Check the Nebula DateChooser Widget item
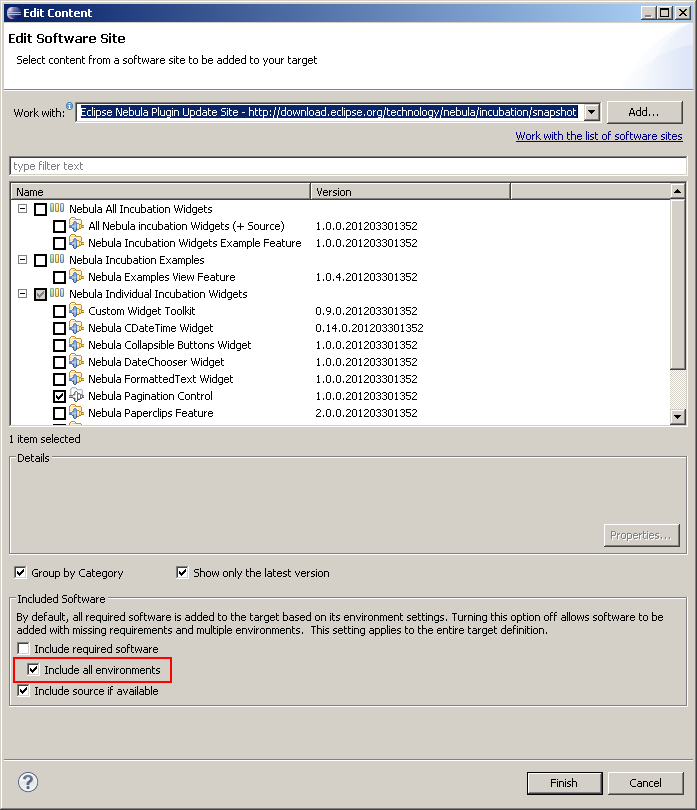The height and width of the screenshot is (810, 697). tap(59, 363)
